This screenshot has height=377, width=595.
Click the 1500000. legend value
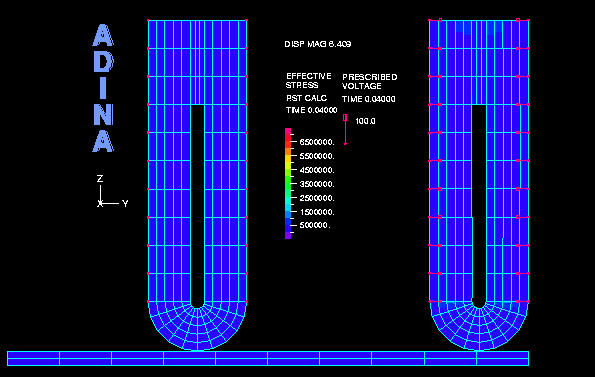[x=317, y=212]
